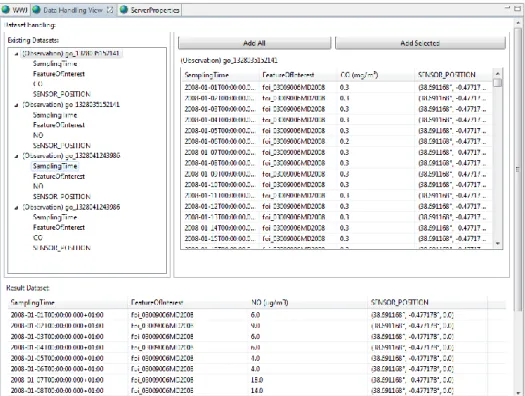Screen dimensions: 525x396
Task: Select the Data Handling View tab
Action: [73, 10]
